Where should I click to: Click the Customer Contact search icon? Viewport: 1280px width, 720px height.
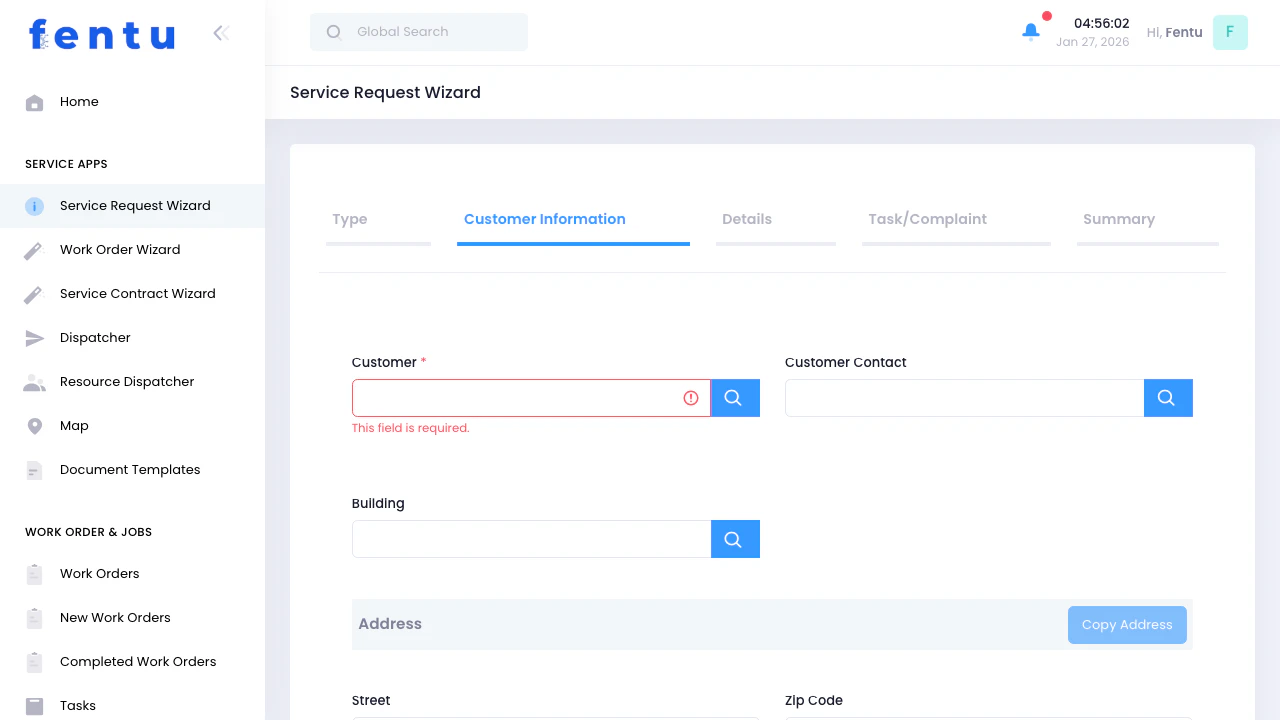[x=1167, y=397]
